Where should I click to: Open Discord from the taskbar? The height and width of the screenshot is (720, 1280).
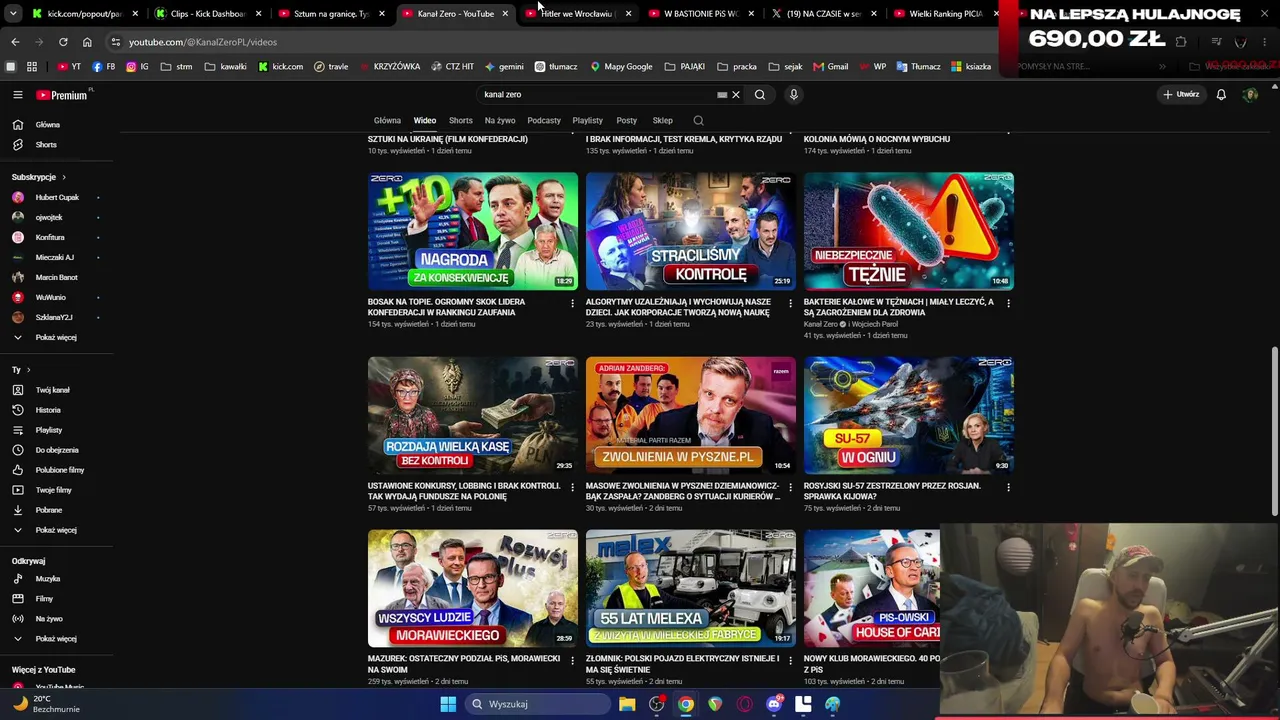tap(774, 704)
